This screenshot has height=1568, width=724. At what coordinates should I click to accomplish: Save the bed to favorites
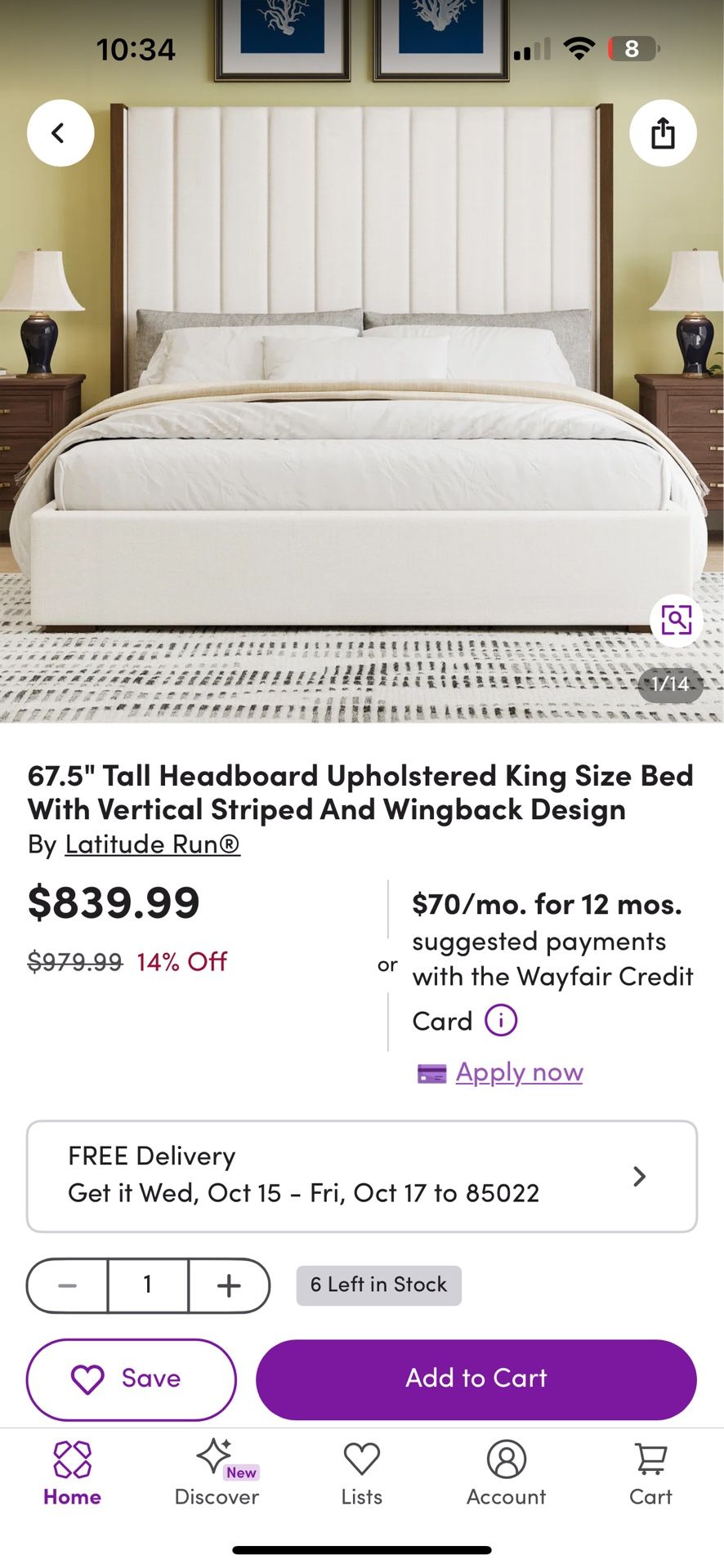click(132, 1379)
